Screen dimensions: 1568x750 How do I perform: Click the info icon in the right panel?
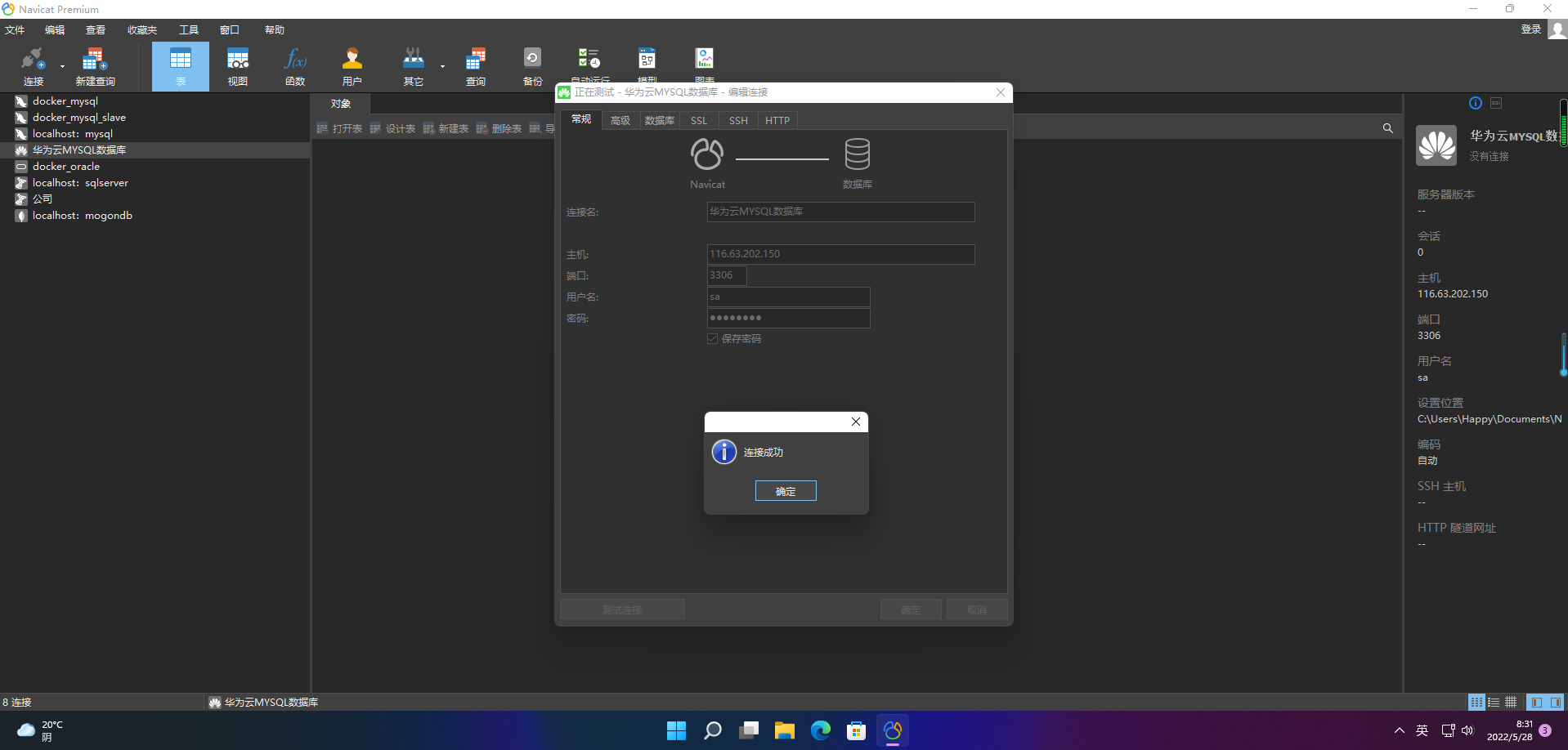[x=1476, y=103]
